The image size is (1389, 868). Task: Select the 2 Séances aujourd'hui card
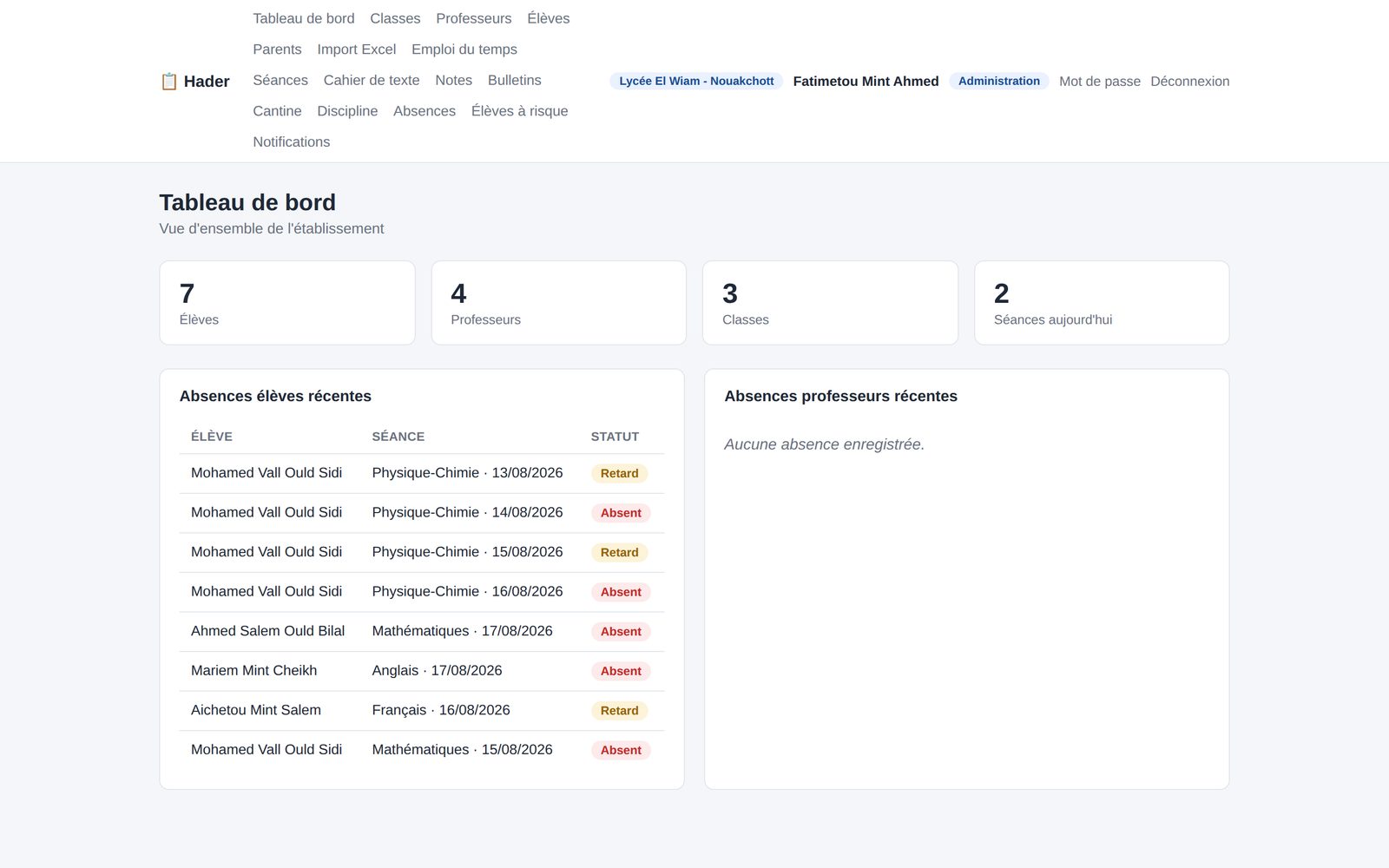pyautogui.click(x=1102, y=303)
